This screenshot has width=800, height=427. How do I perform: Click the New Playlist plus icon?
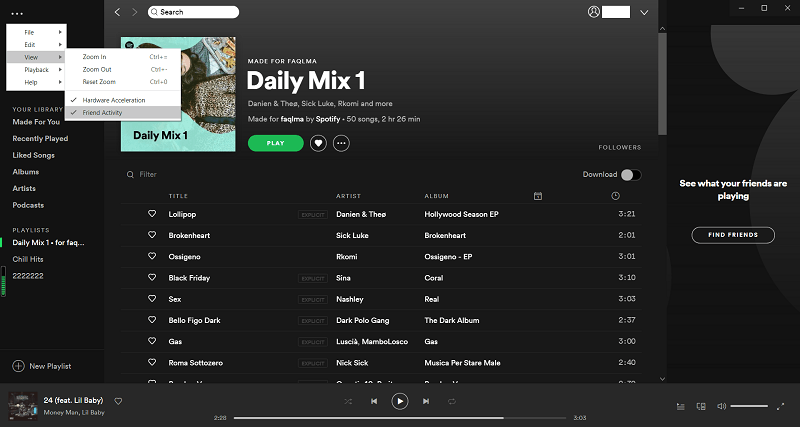tap(18, 366)
